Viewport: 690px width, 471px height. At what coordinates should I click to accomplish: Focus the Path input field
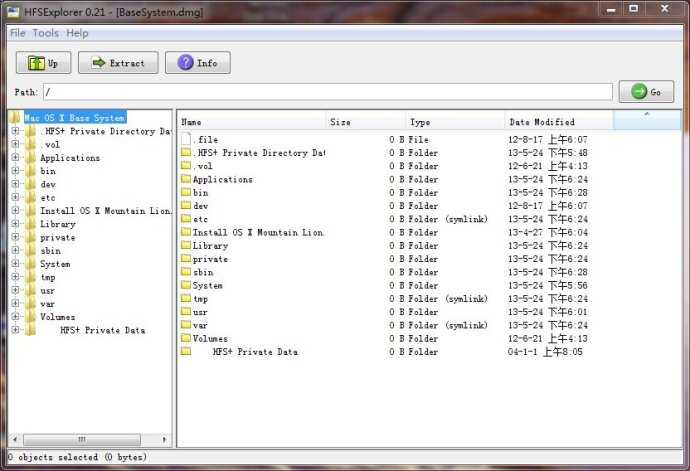[x=327, y=92]
